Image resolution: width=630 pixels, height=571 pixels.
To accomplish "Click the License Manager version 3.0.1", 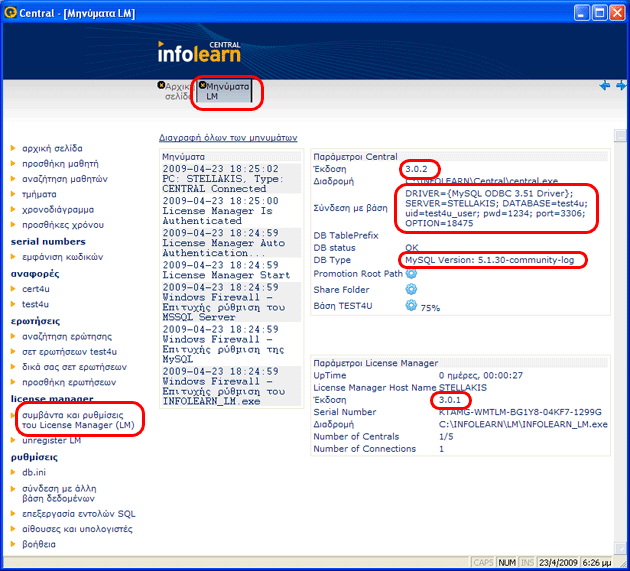I will point(450,400).
